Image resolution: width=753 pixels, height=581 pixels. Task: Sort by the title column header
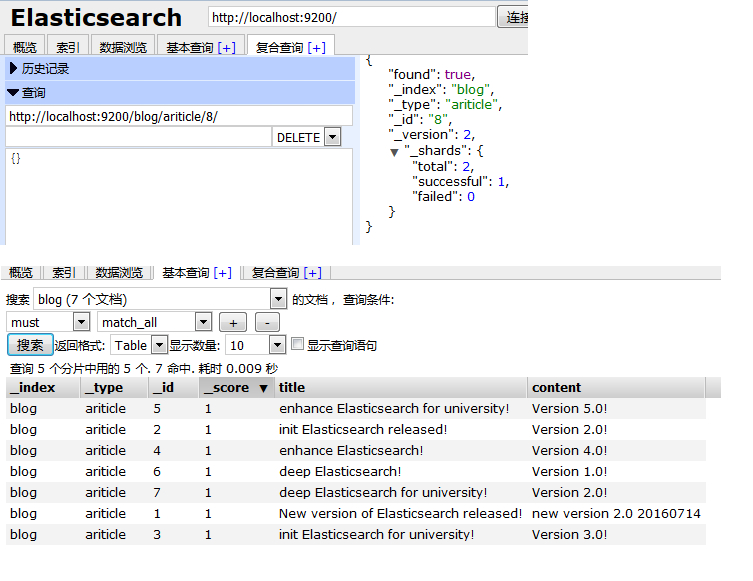(401, 387)
